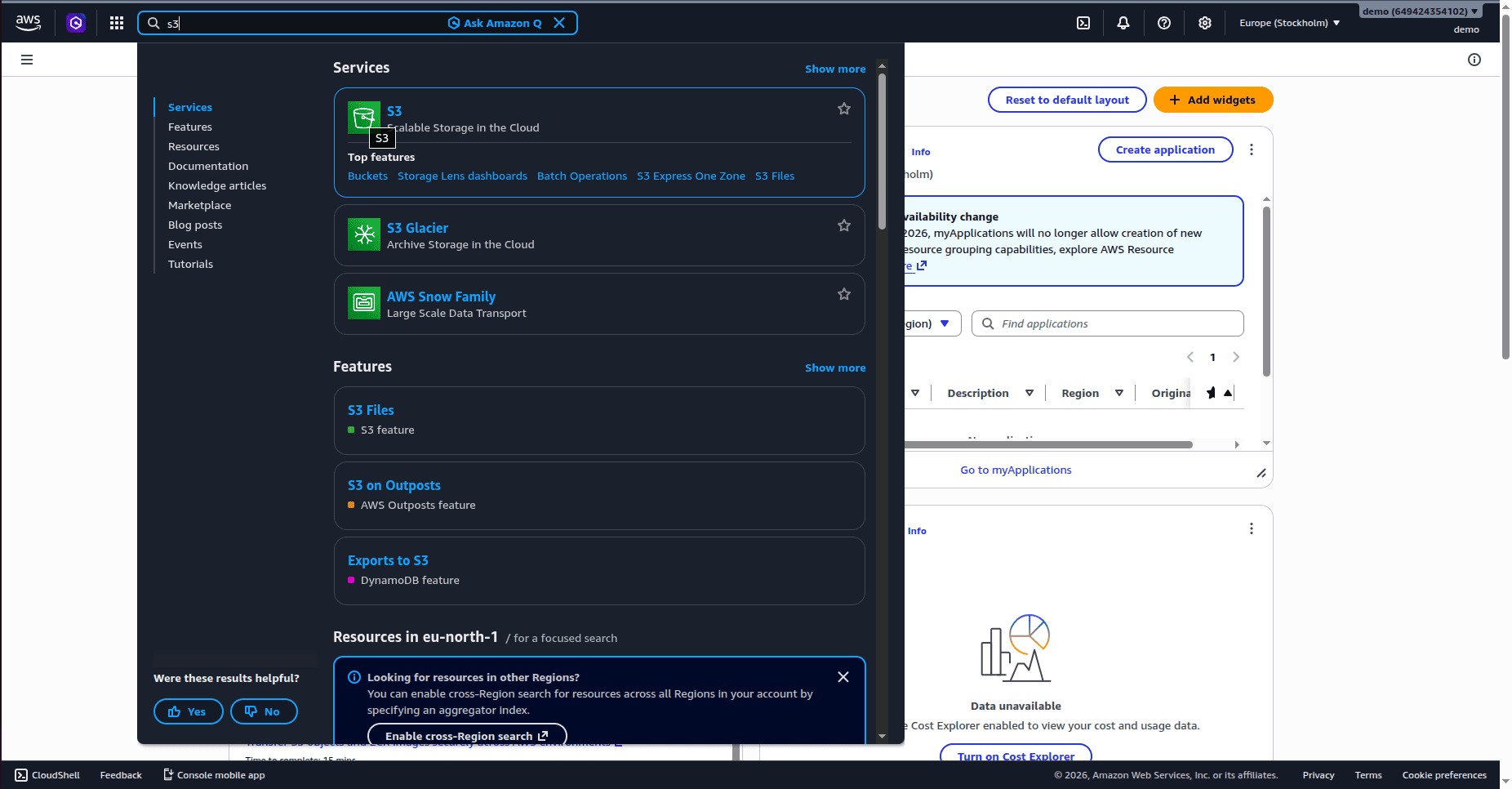This screenshot has width=1512, height=789.
Task: Open S3 Express One Zone link
Action: pos(691,176)
